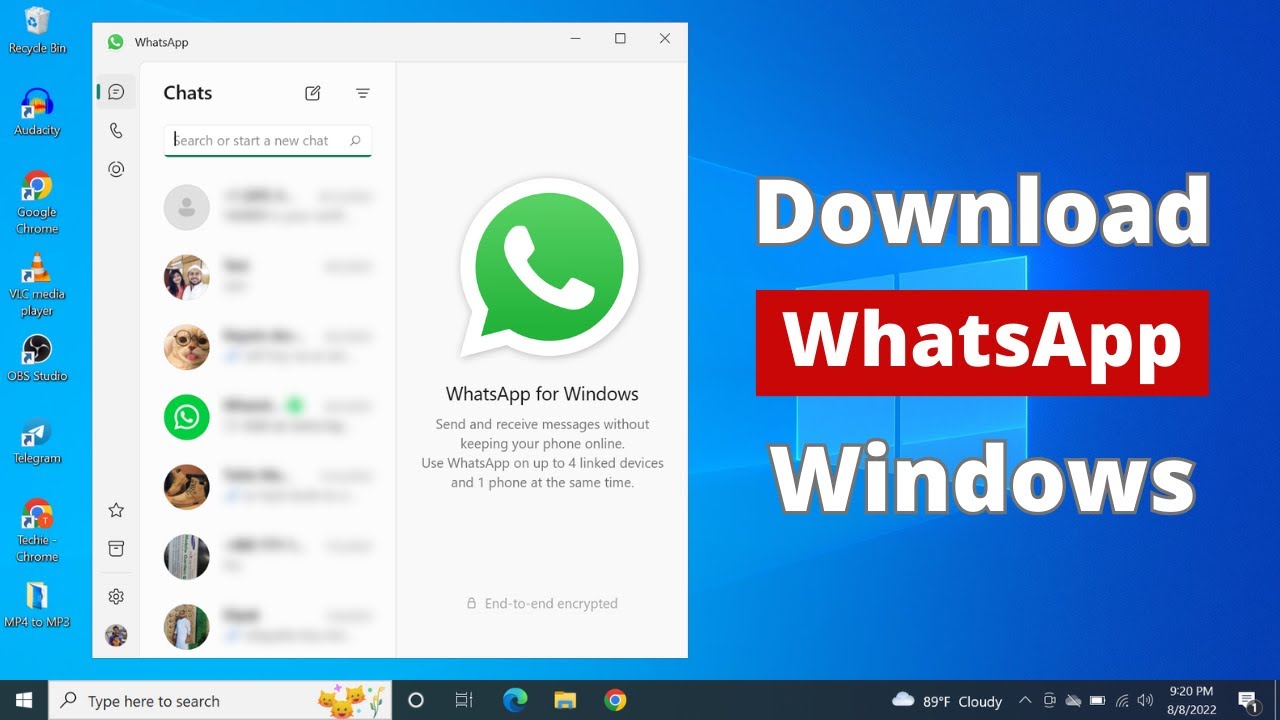Open the Techie - Chrome desktop shortcut
Screen dimensions: 1280x720
point(37,531)
